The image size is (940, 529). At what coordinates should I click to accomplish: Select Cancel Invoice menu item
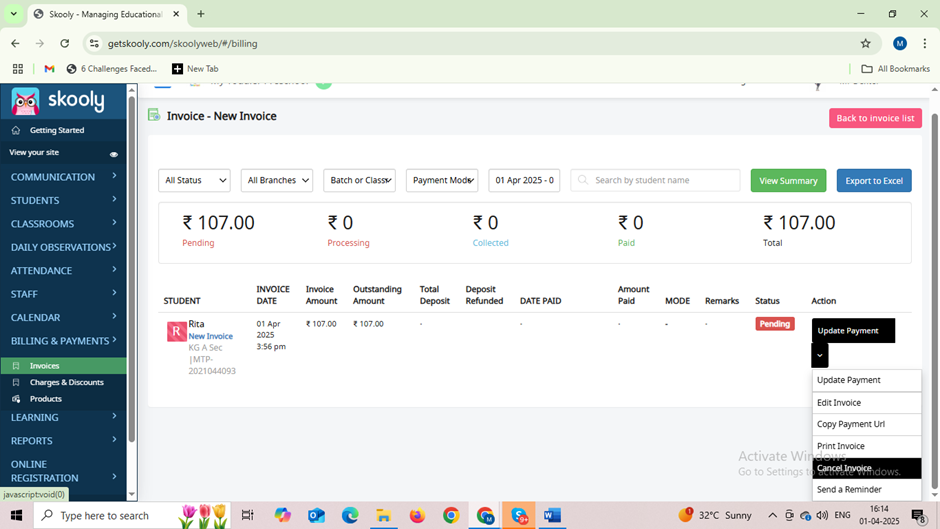[866, 468]
